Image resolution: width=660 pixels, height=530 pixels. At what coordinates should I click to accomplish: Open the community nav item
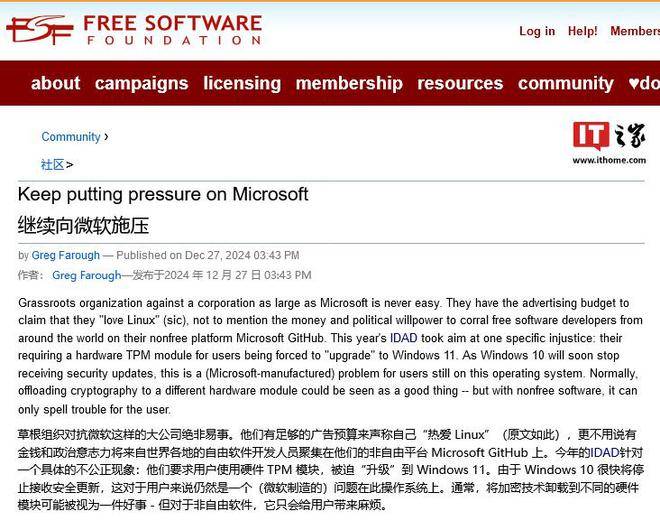click(x=566, y=83)
